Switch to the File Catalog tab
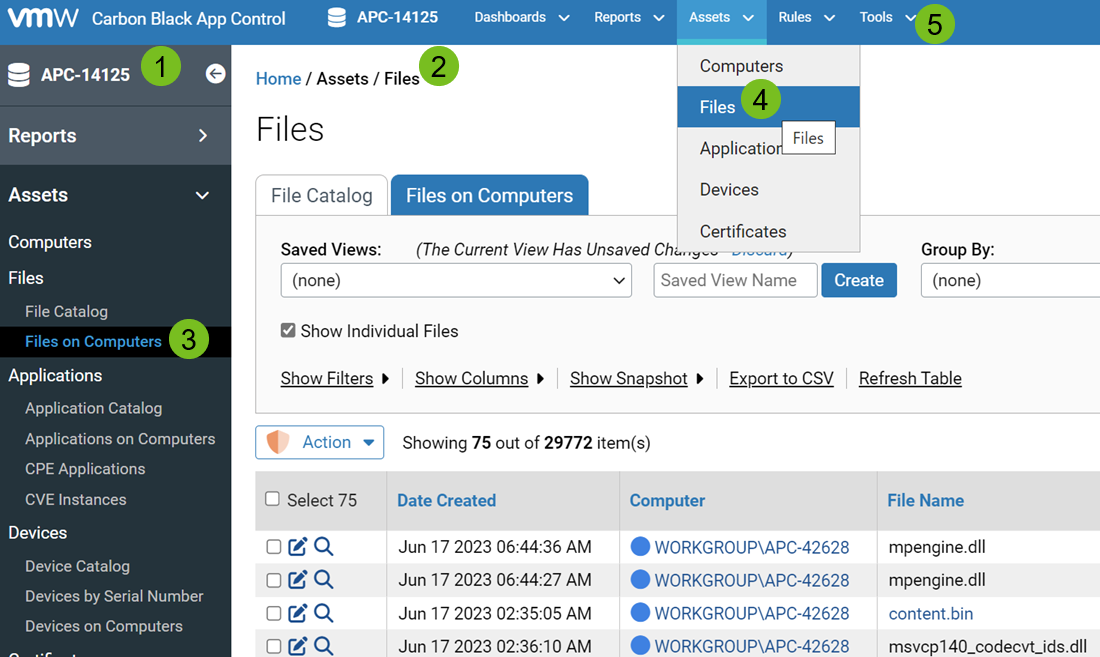Screen dimensions: 1100x657 [321, 195]
